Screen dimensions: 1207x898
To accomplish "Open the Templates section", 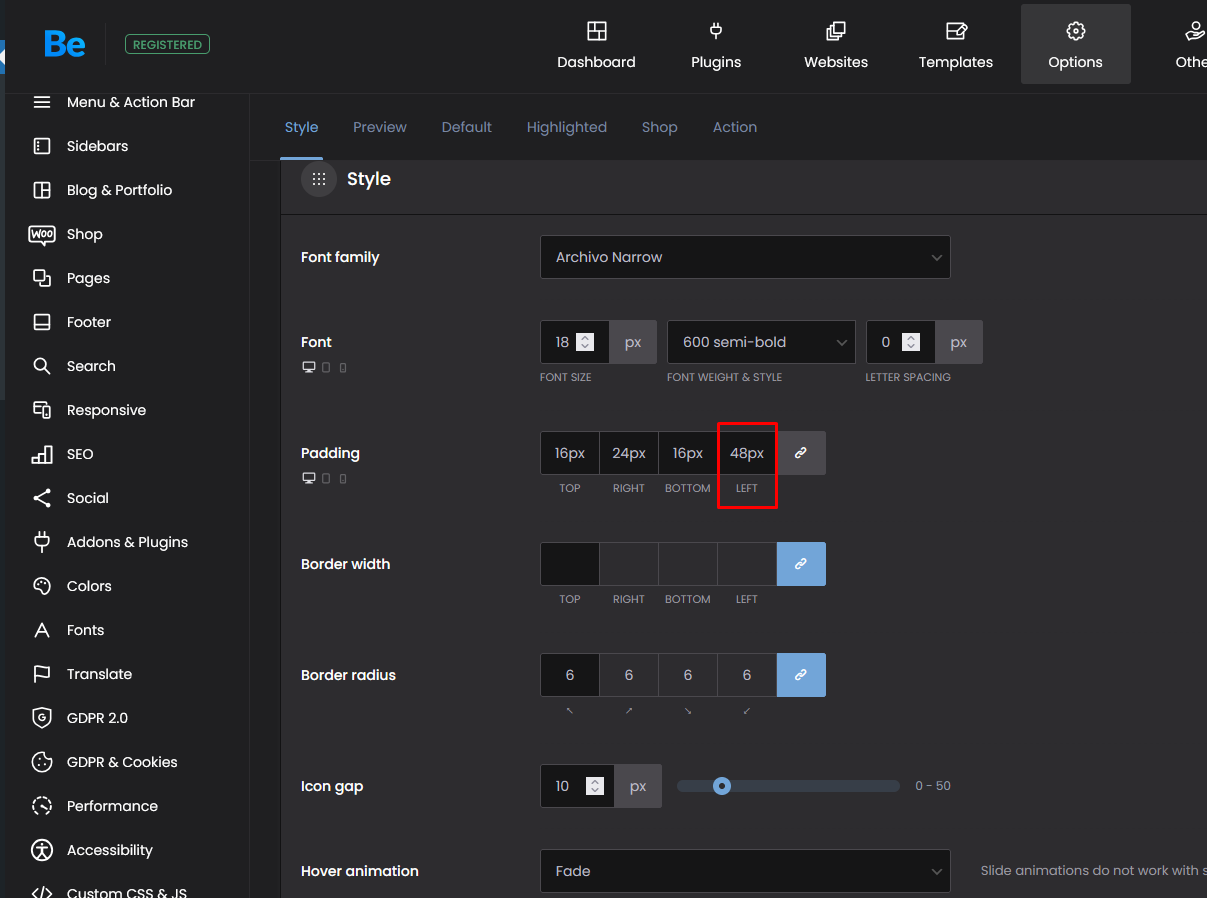I will click(x=956, y=45).
